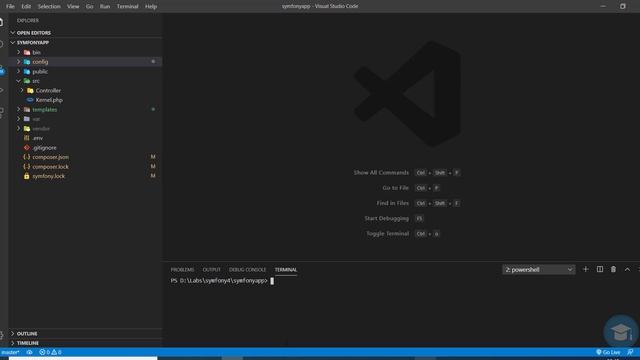Open the .gitignore file
Viewport: 640px width, 360px height.
pyautogui.click(x=44, y=147)
